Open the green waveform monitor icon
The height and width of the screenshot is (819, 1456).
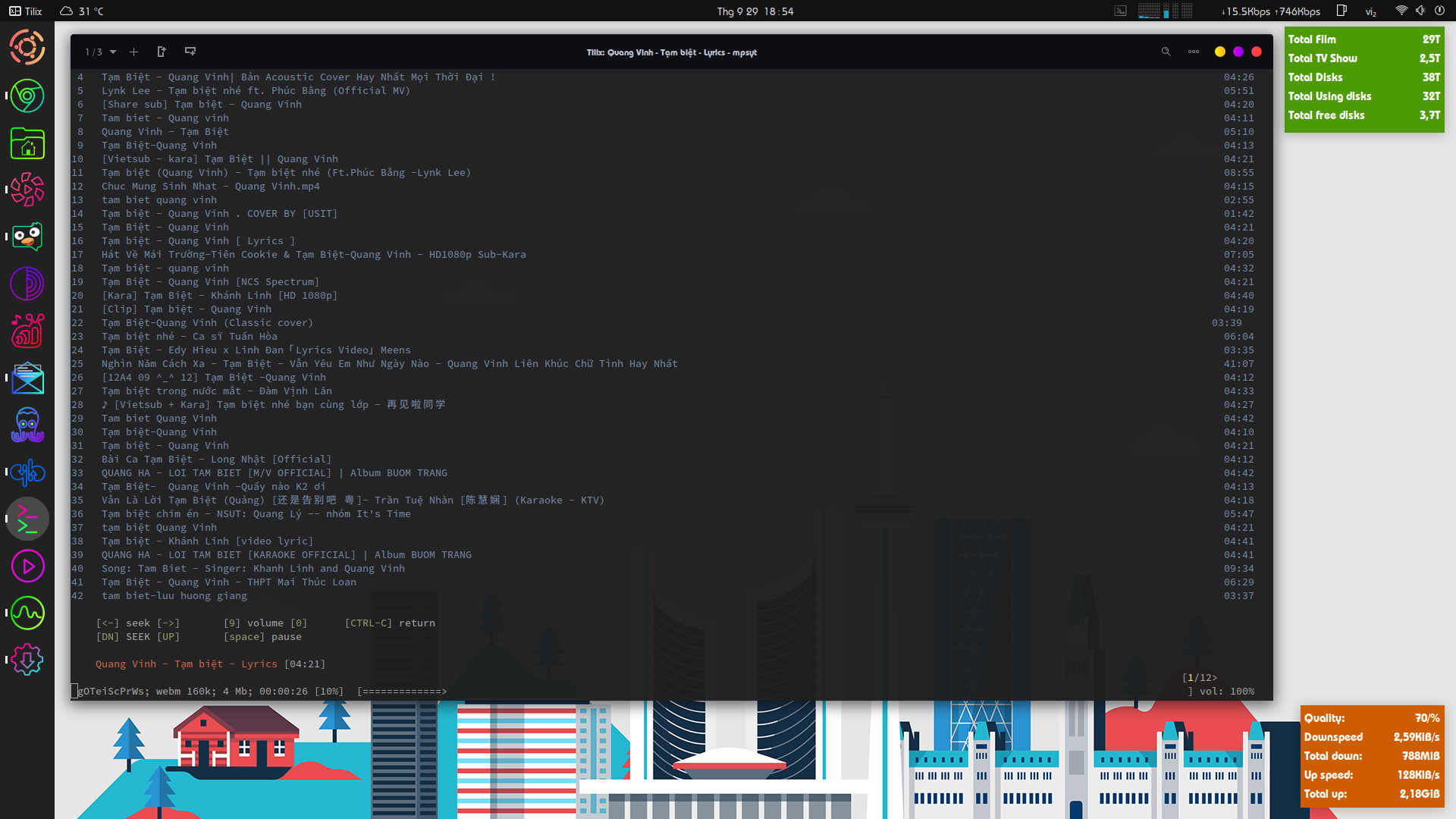coord(27,613)
